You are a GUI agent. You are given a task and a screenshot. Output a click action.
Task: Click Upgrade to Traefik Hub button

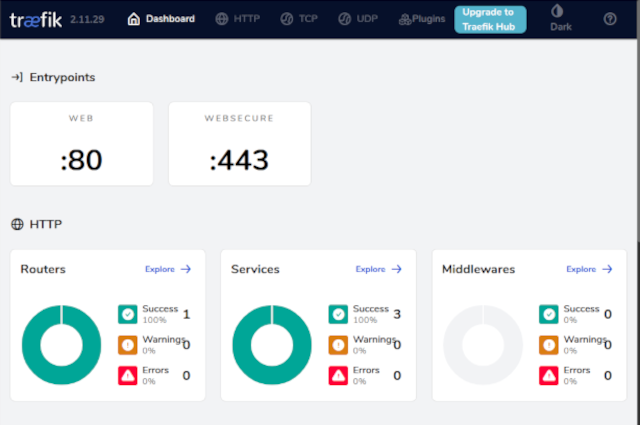pos(490,19)
